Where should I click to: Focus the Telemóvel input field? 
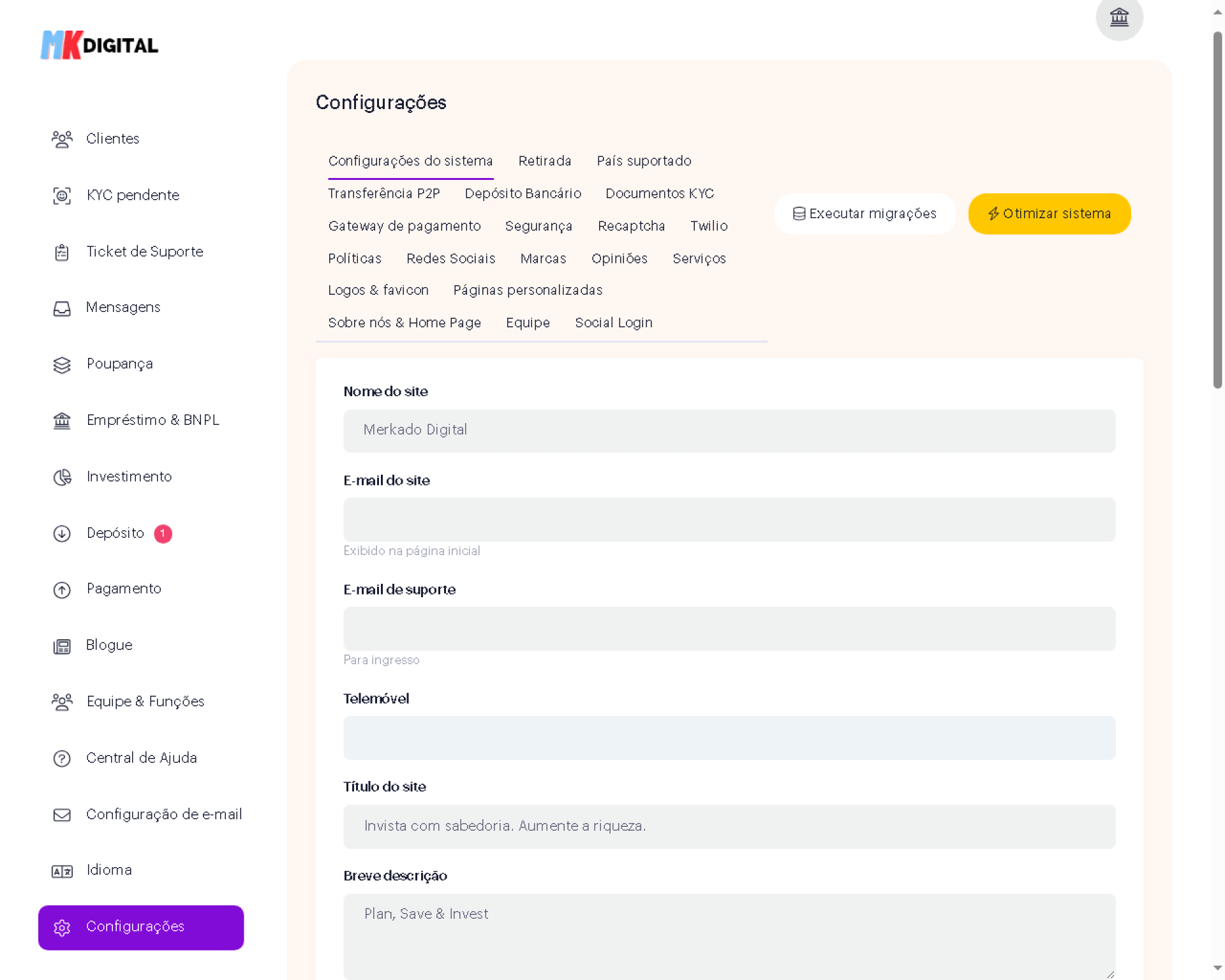tap(729, 738)
